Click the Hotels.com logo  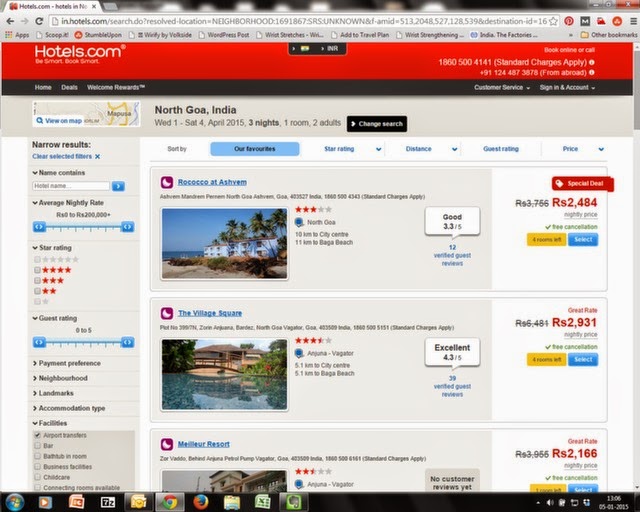[x=80, y=54]
